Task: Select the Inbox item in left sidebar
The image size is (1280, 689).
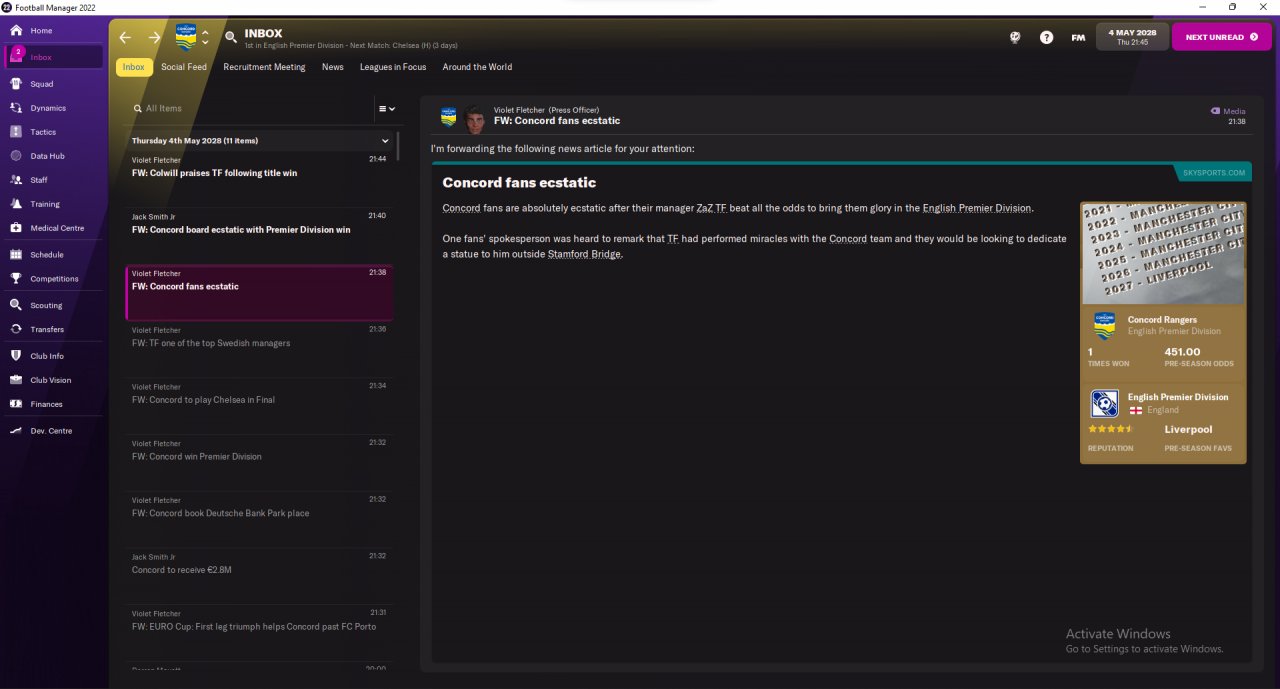Action: pyautogui.click(x=53, y=57)
